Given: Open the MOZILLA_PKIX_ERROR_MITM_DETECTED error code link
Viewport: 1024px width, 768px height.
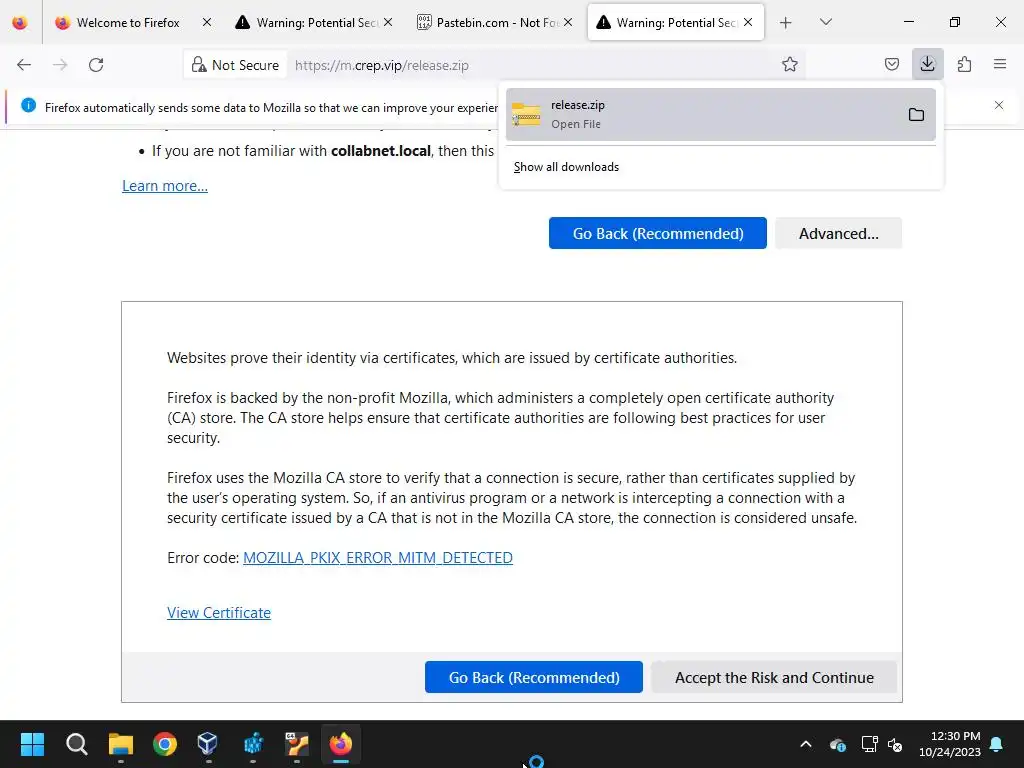Looking at the screenshot, I should (377, 558).
